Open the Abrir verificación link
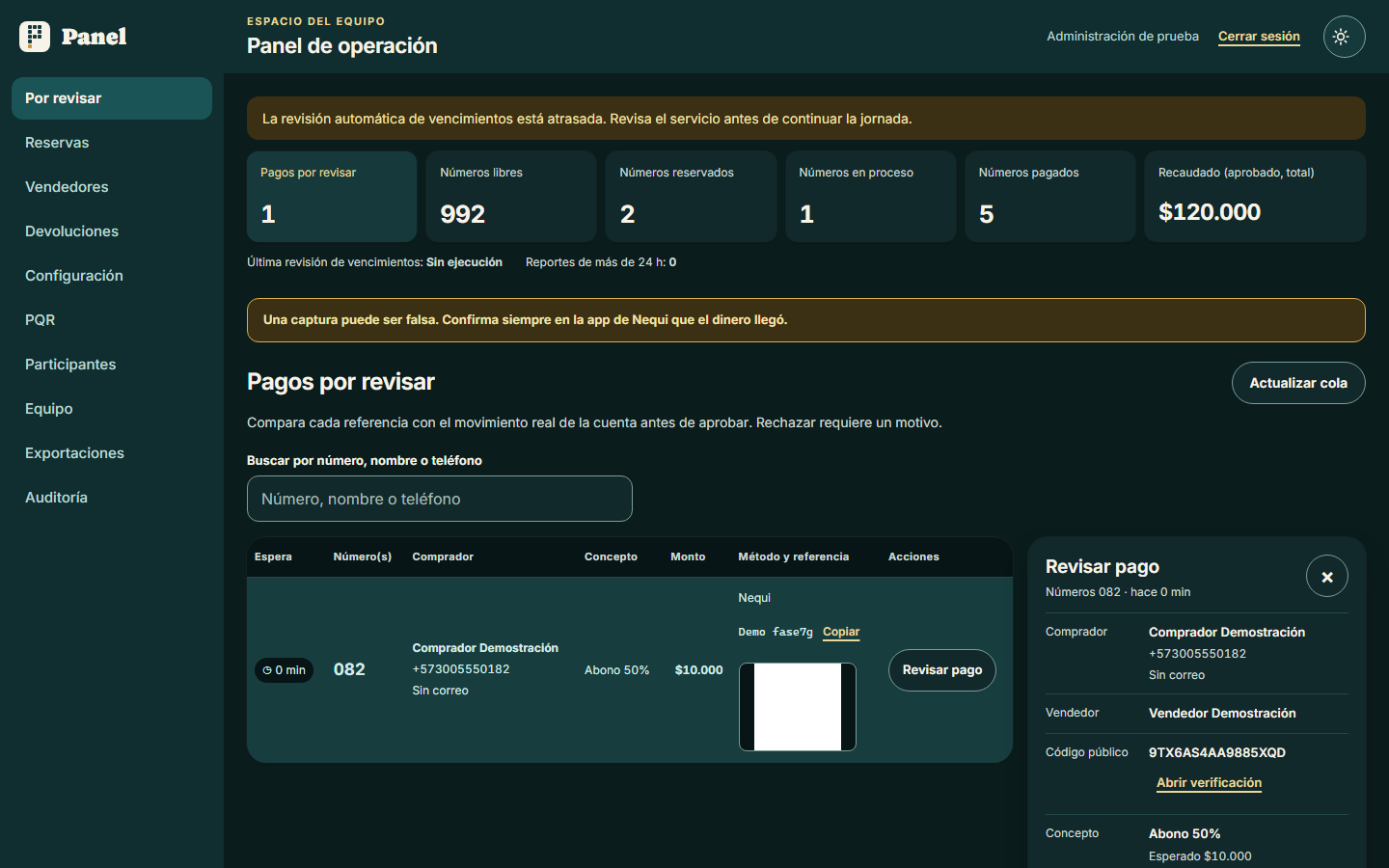The image size is (1389, 868). [x=1209, y=783]
